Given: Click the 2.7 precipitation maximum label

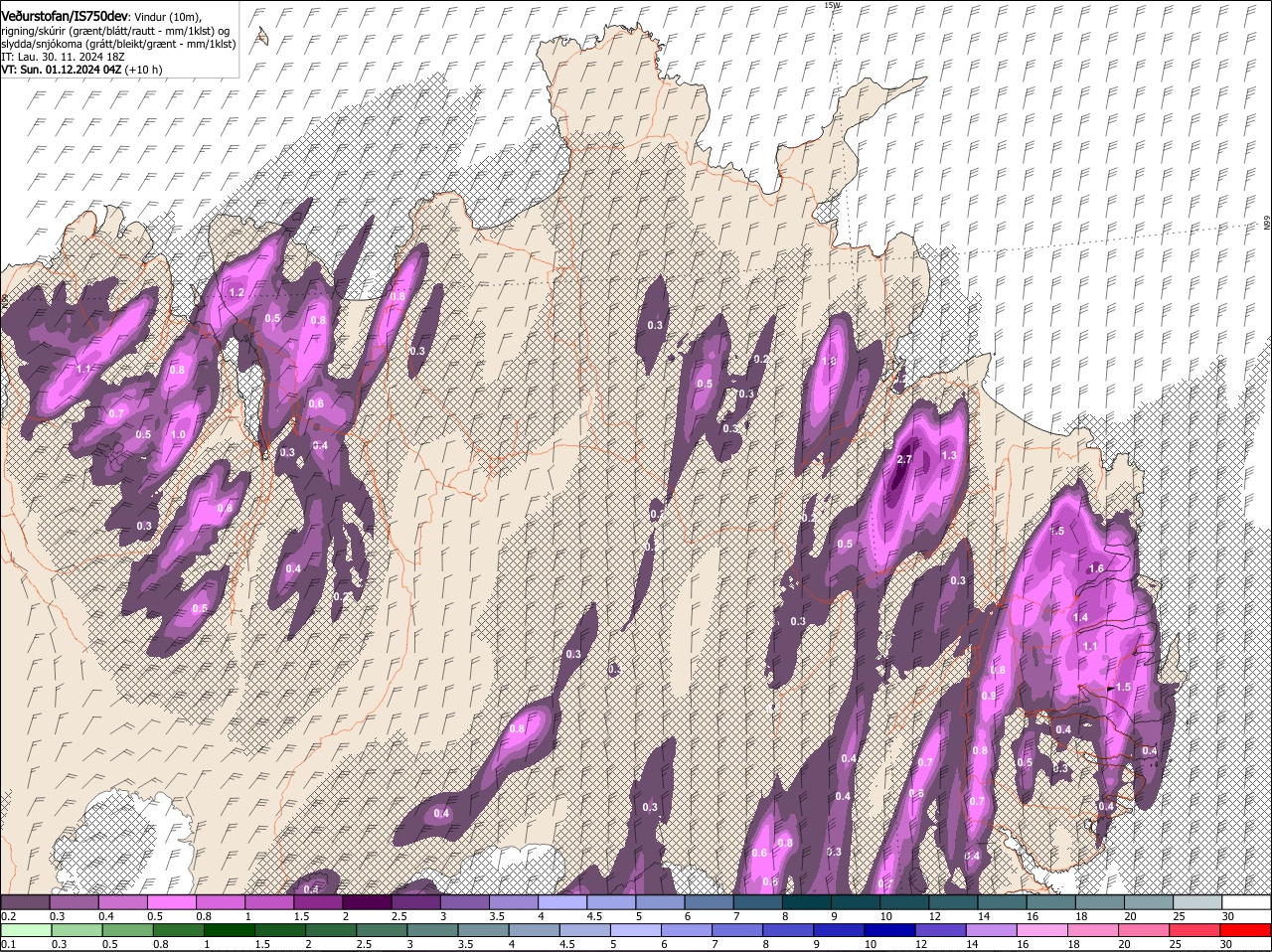Looking at the screenshot, I should click(x=904, y=460).
